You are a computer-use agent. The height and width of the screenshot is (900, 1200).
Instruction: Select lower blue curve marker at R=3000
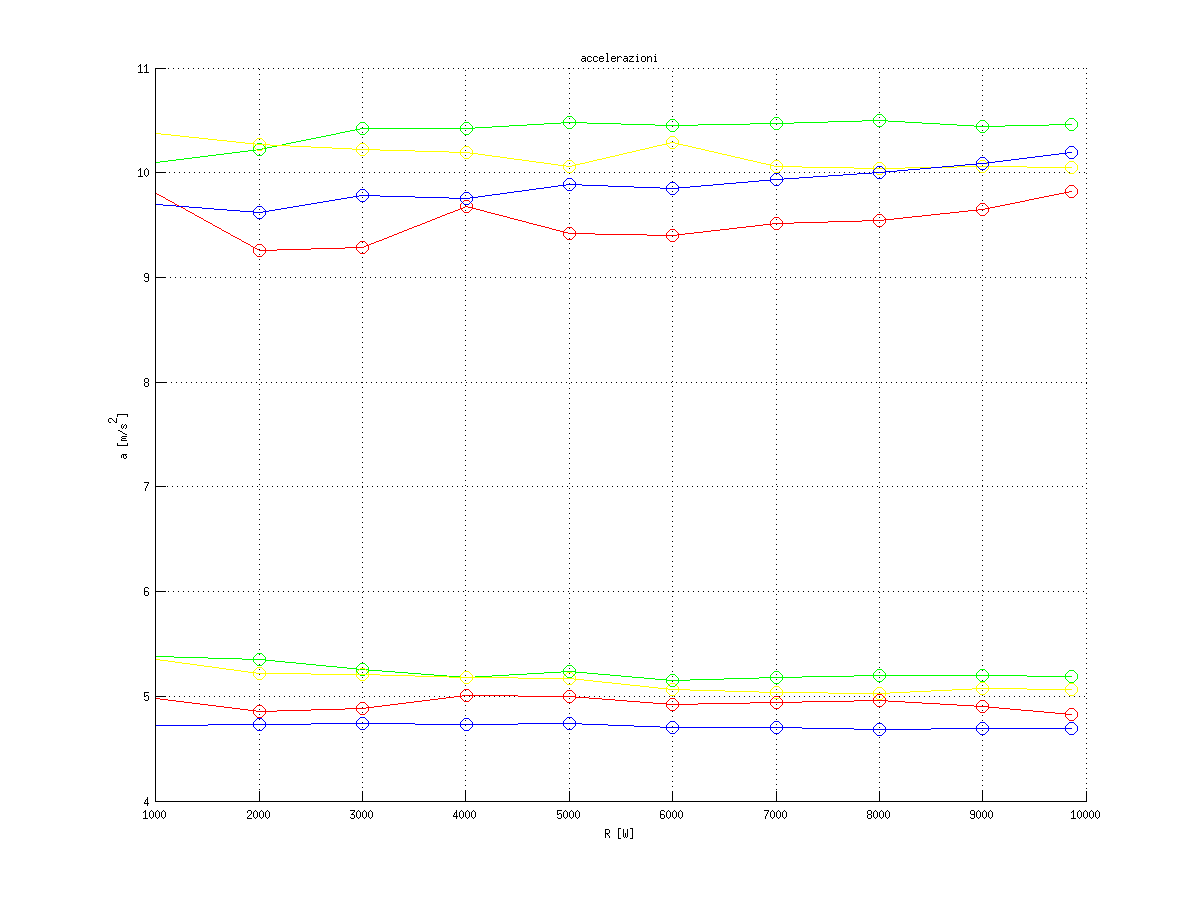(362, 723)
